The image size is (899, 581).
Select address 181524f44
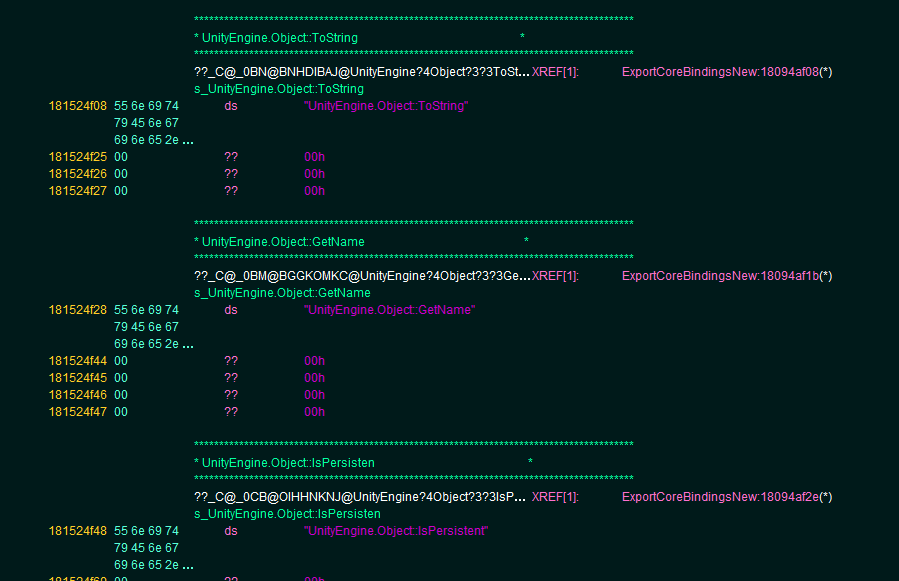click(x=77, y=361)
